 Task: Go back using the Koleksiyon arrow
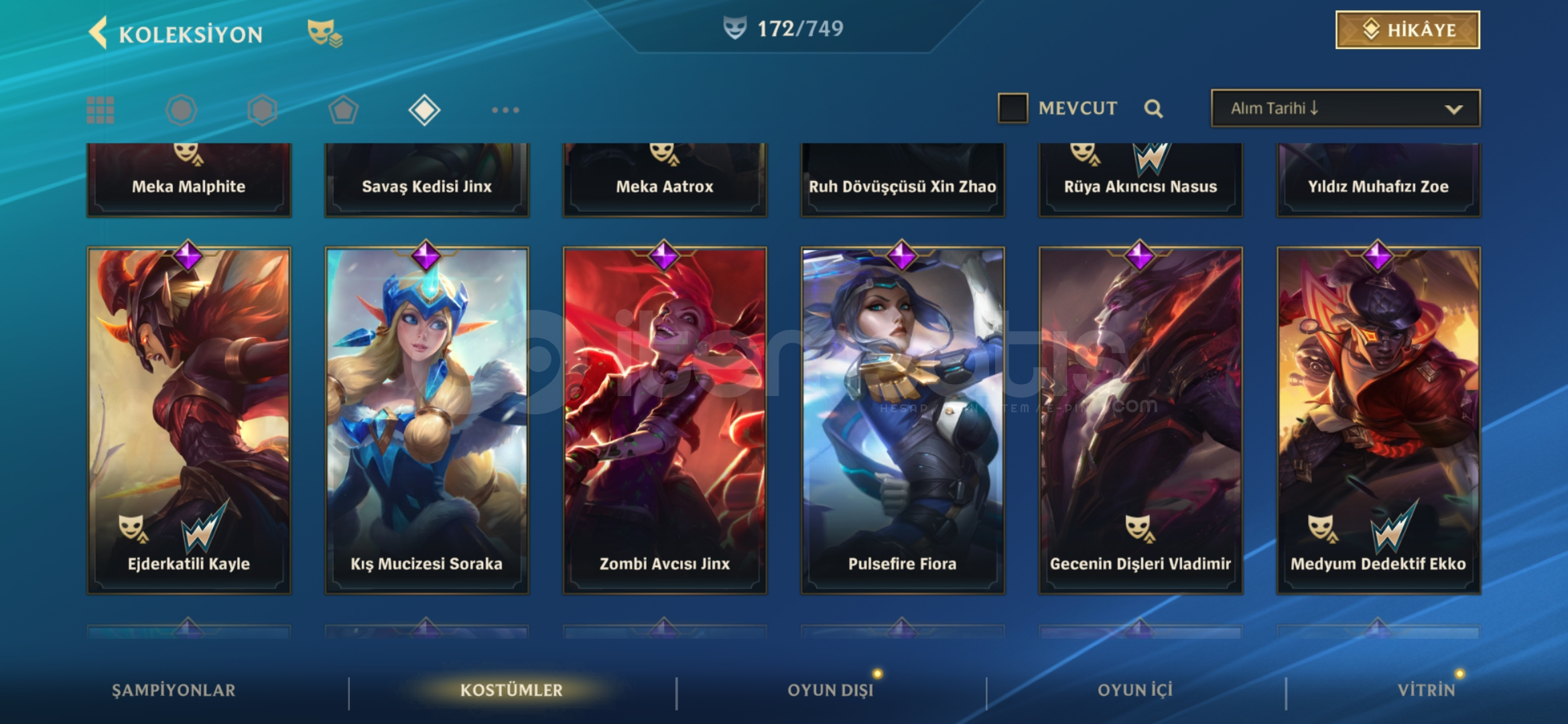point(99,33)
